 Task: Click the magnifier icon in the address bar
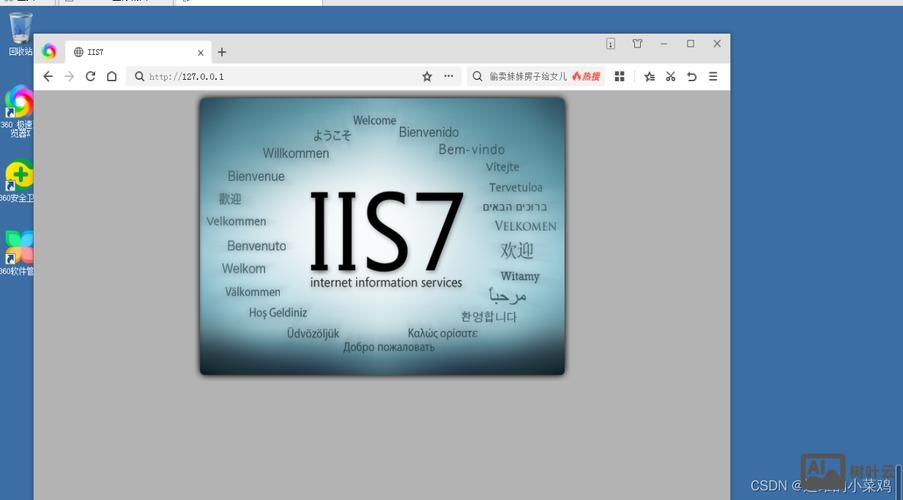coord(139,77)
